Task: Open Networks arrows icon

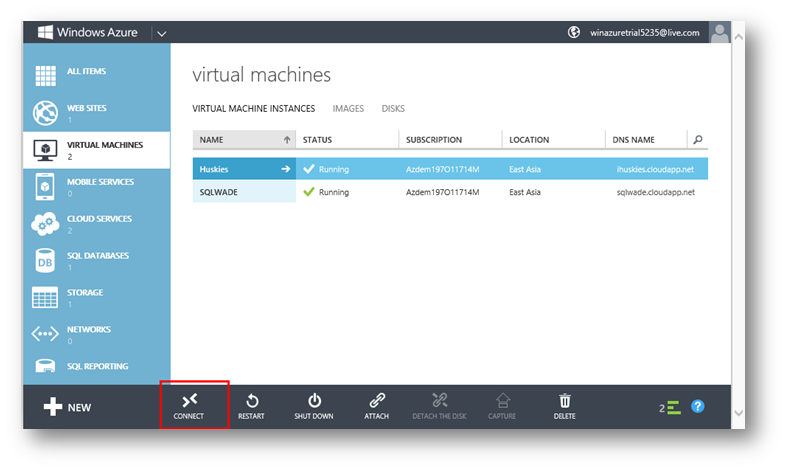Action: pyautogui.click(x=45, y=333)
